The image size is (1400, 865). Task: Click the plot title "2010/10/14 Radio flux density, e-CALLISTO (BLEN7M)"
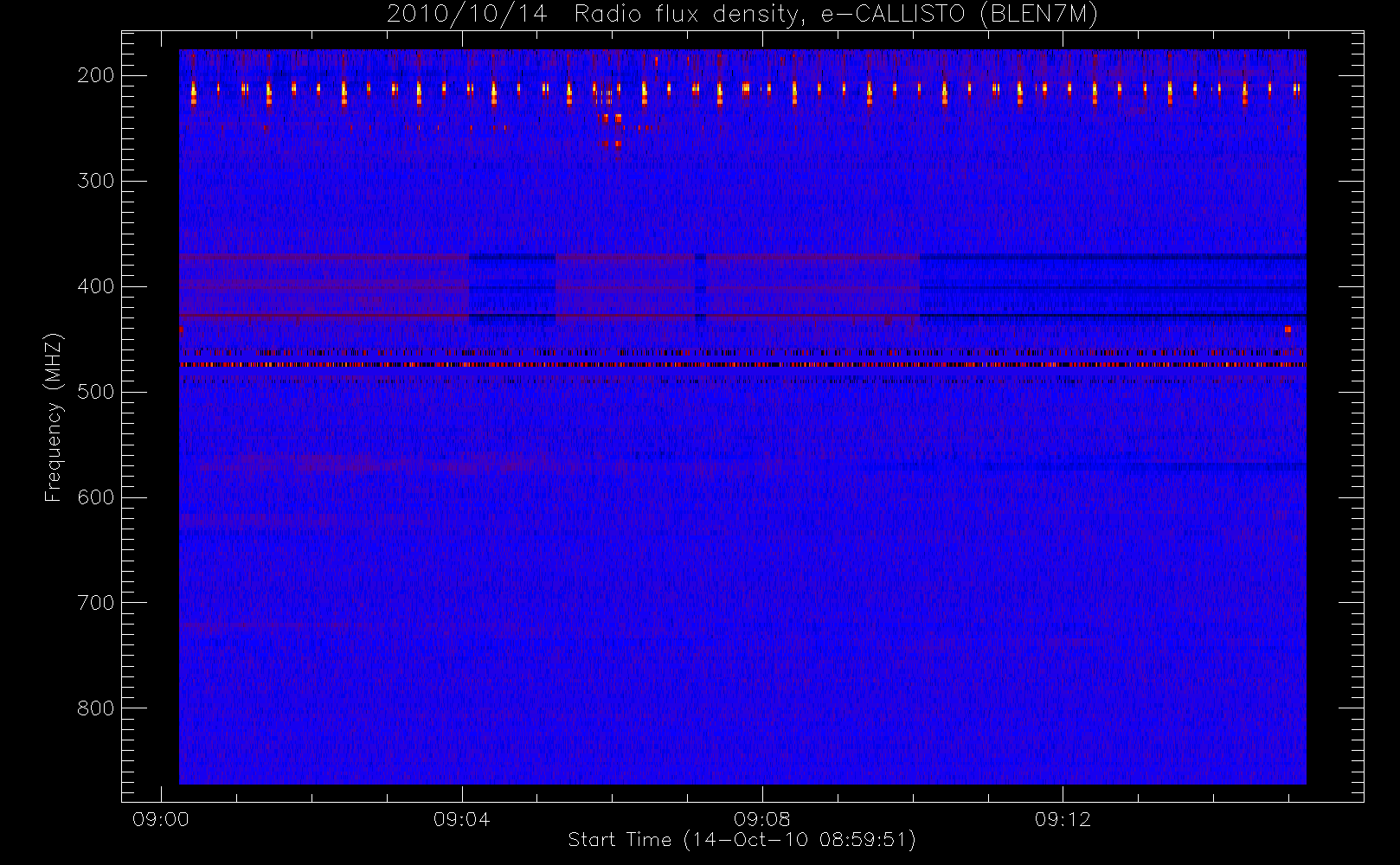pyautogui.click(x=742, y=15)
